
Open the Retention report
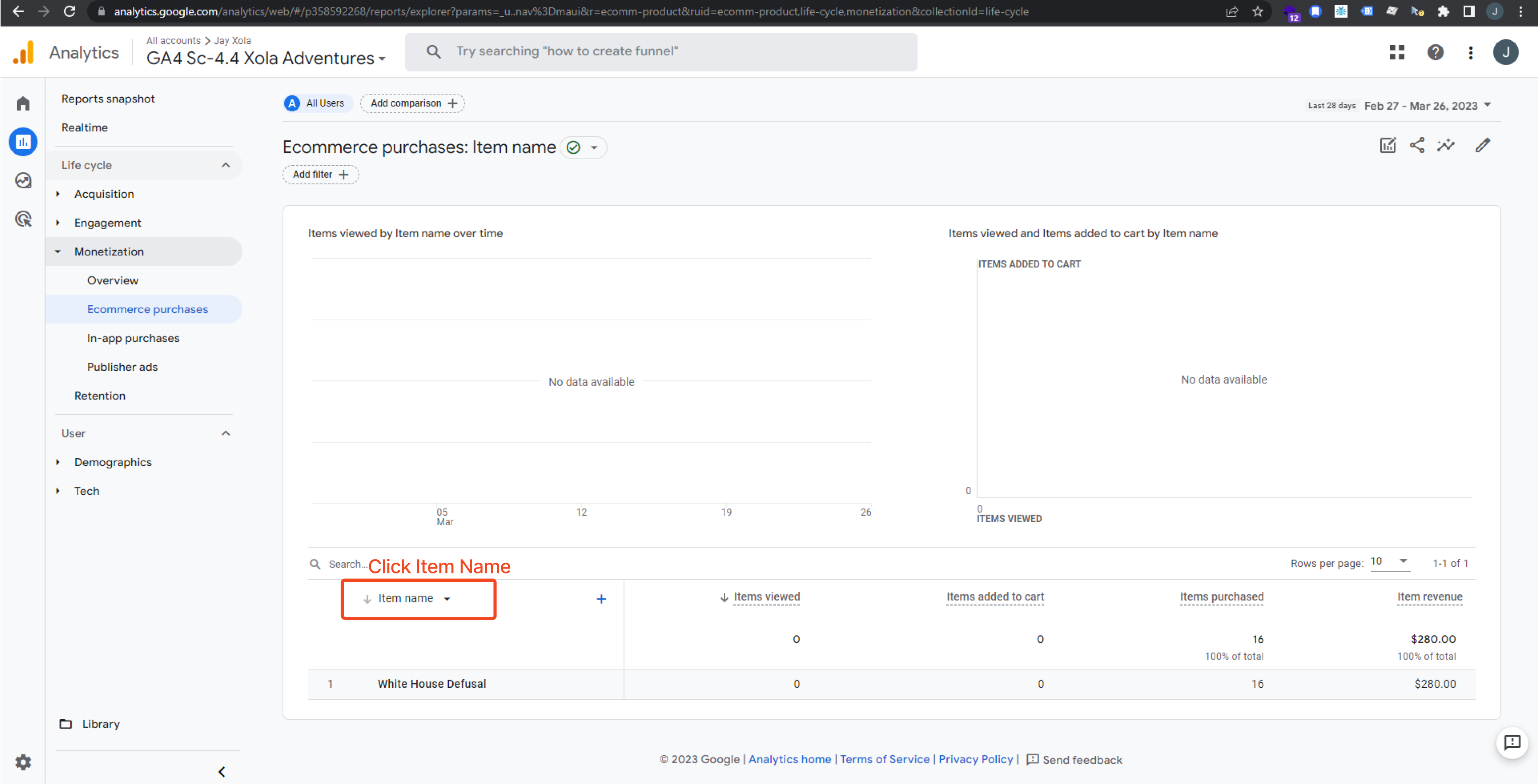tap(100, 395)
